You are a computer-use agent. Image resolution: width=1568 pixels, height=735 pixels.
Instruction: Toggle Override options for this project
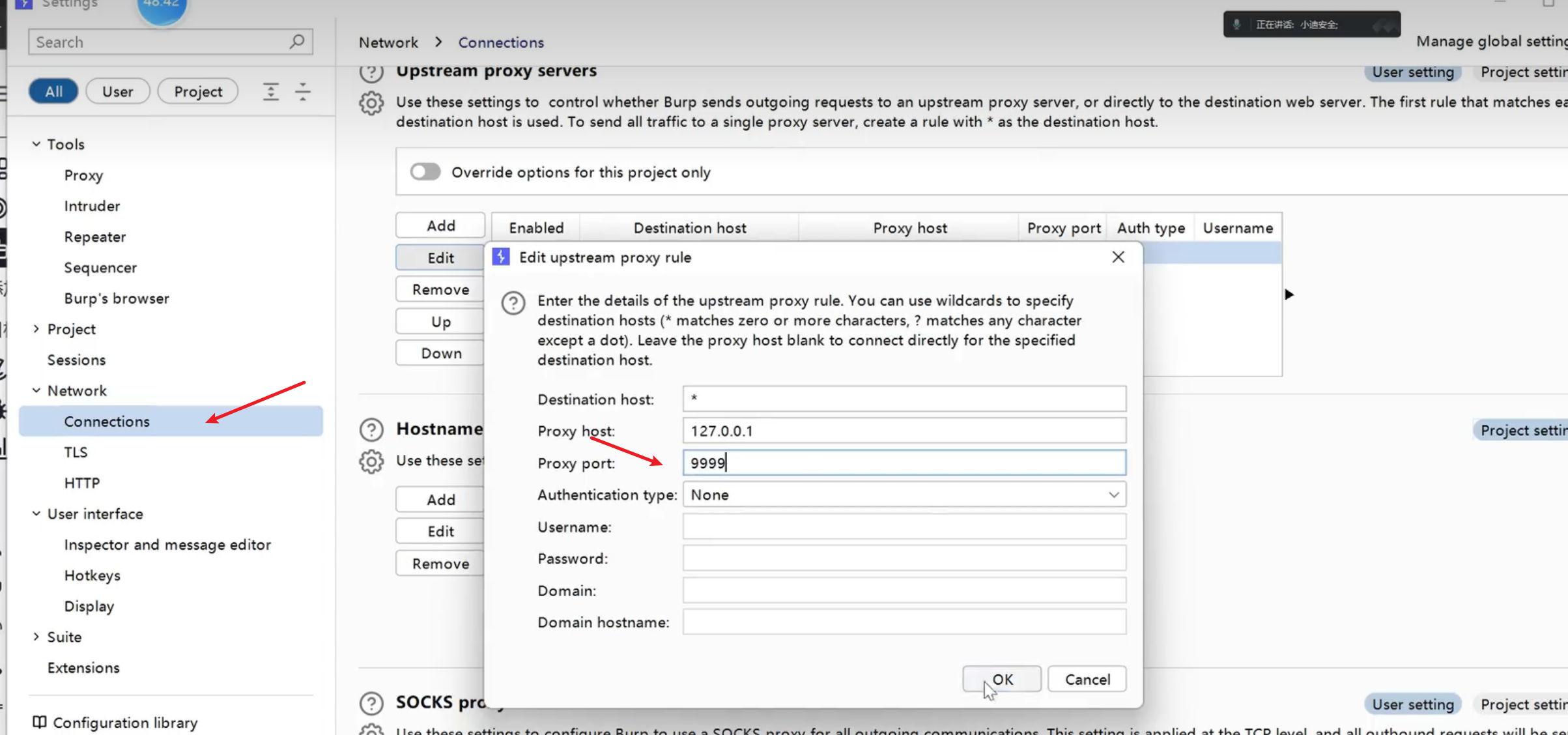coord(425,172)
